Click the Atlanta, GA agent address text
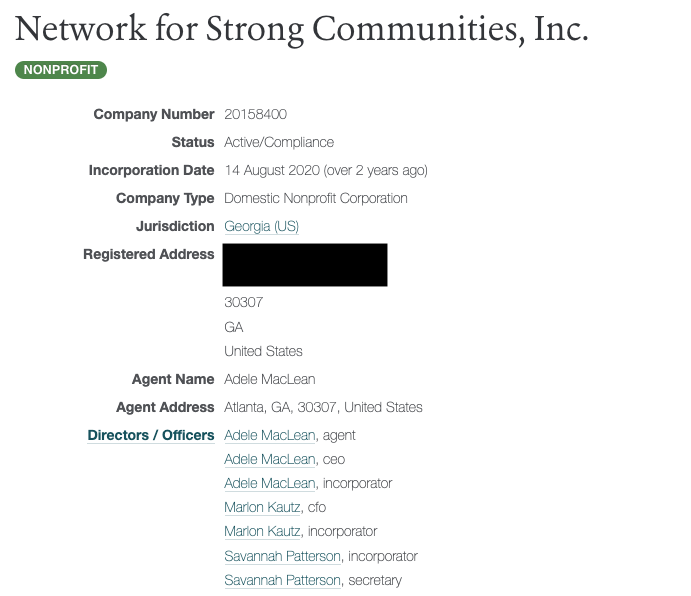The image size is (691, 596). (x=323, y=407)
